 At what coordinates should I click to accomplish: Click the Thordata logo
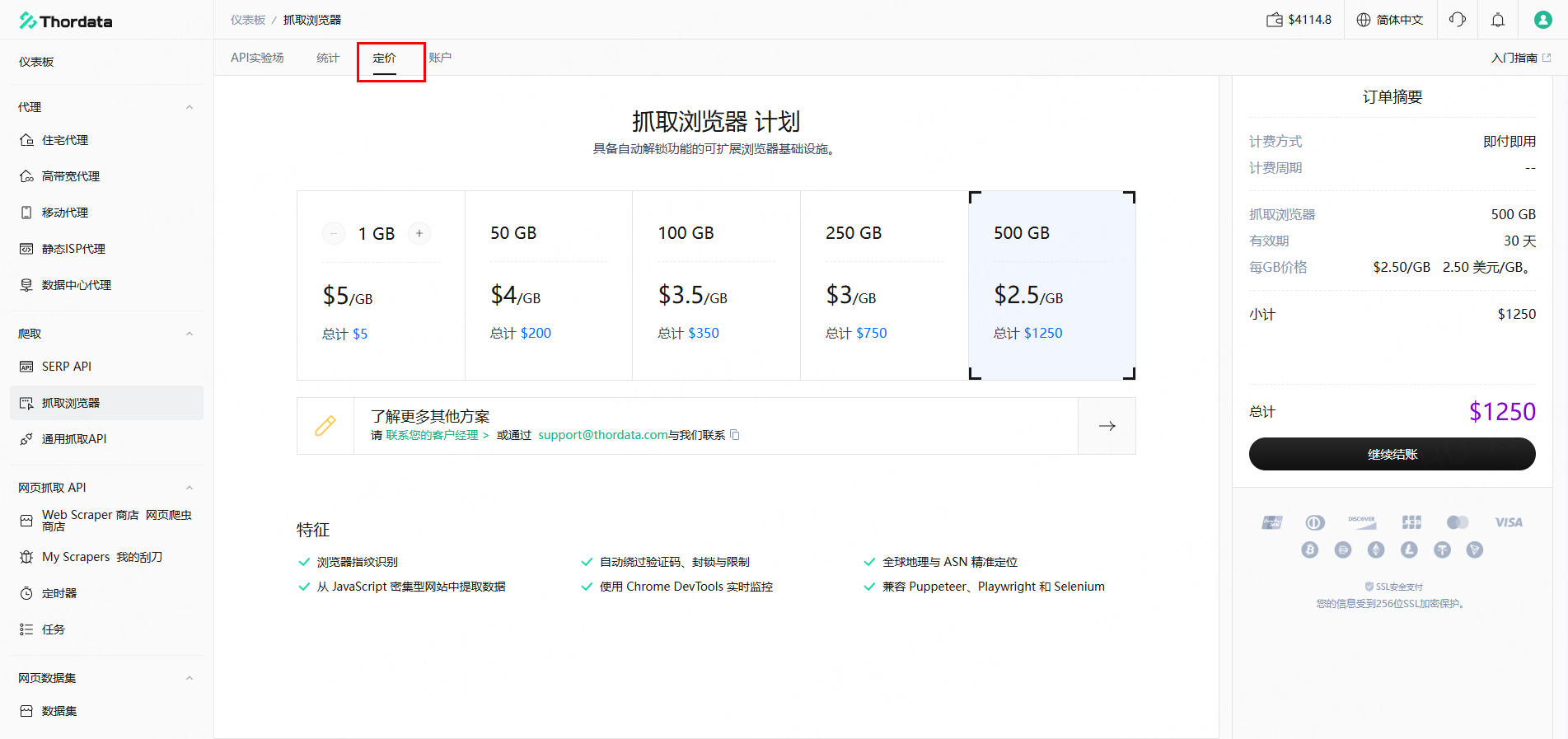pos(66,21)
